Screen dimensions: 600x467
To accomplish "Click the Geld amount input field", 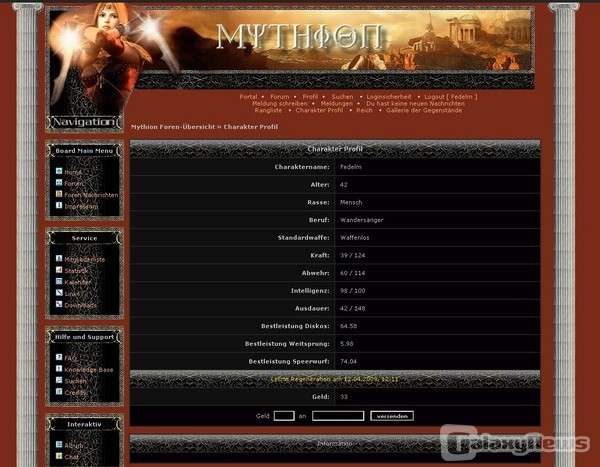I will pos(284,416).
